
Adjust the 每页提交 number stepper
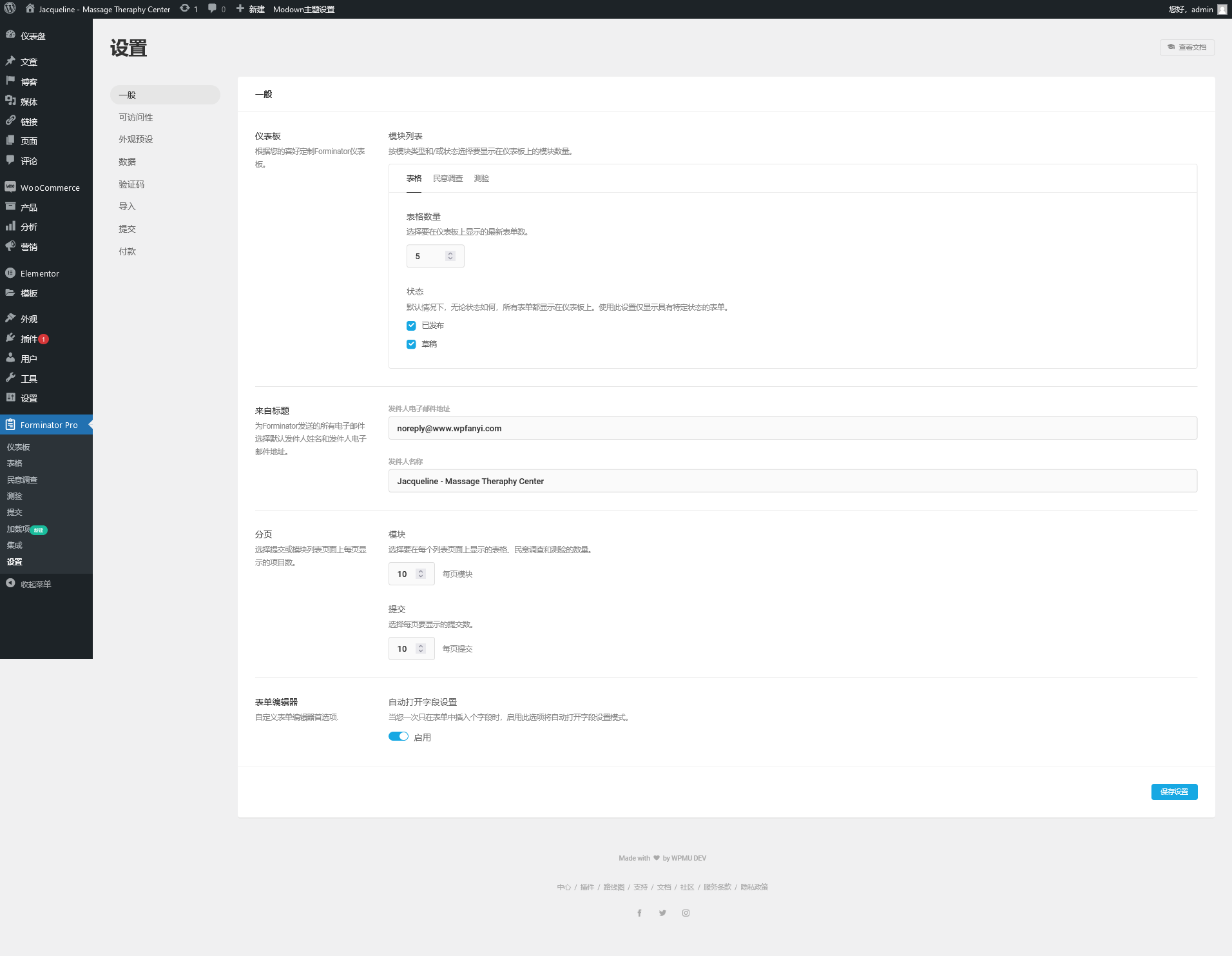421,649
